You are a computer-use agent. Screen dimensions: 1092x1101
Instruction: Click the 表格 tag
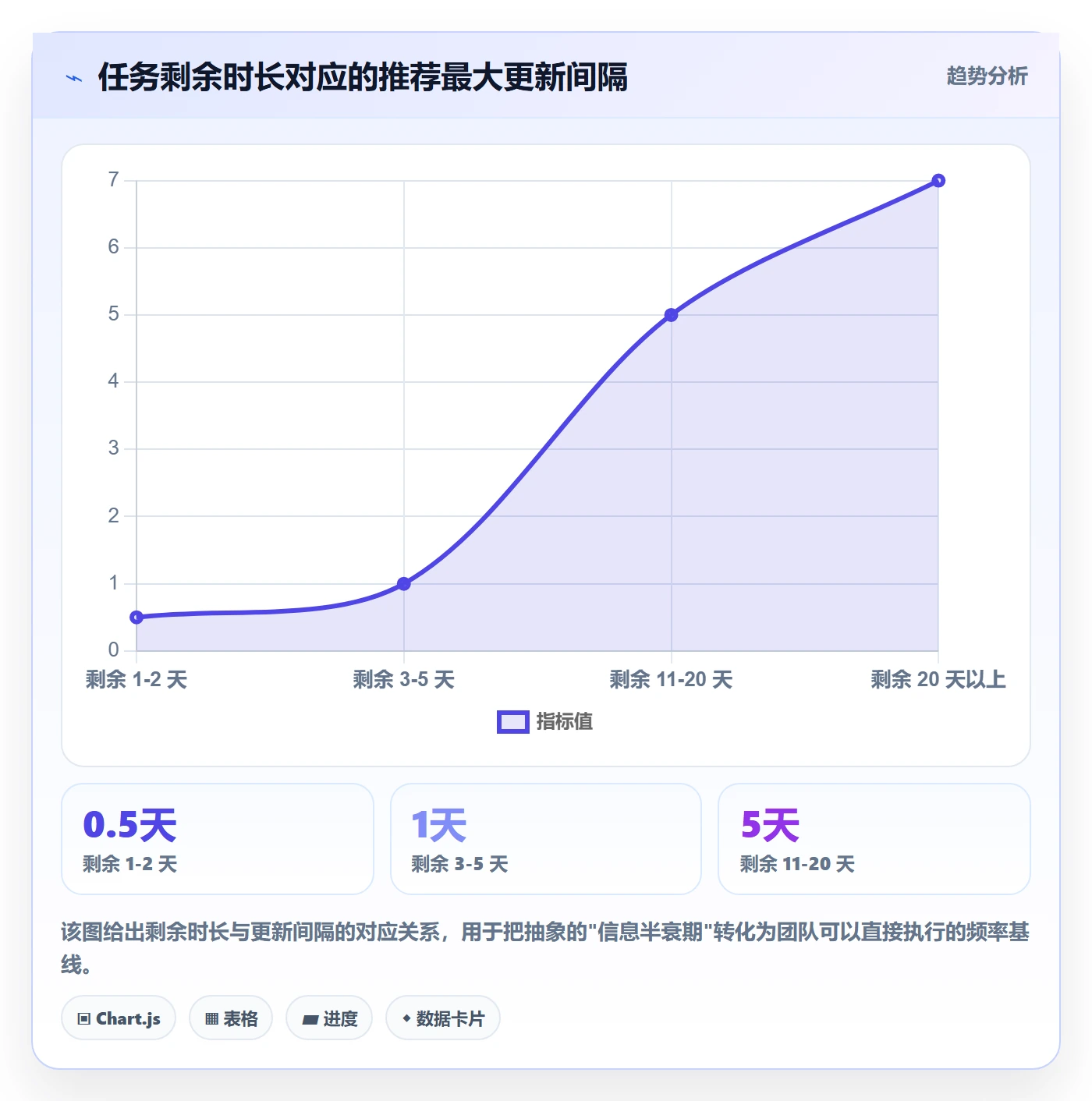[x=231, y=1018]
